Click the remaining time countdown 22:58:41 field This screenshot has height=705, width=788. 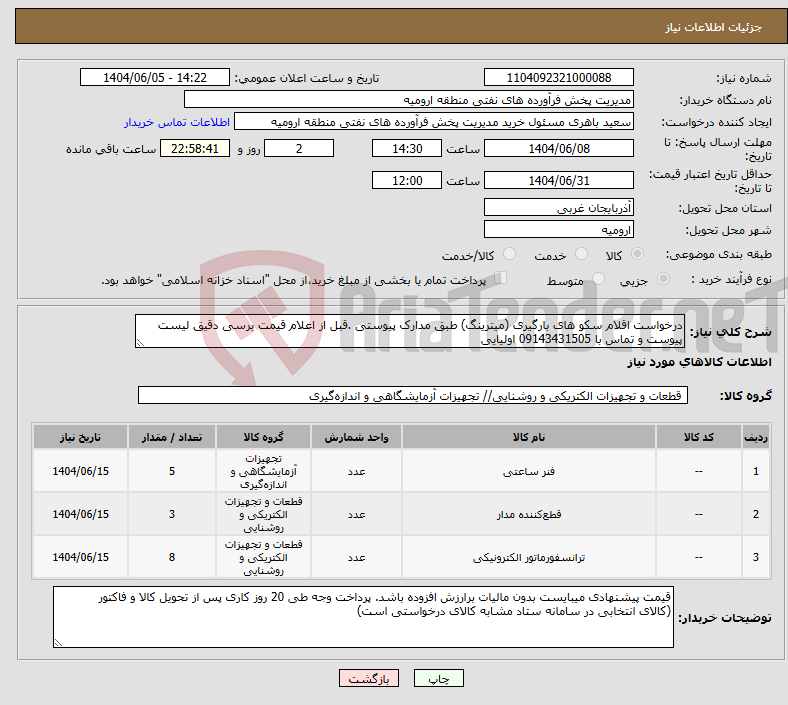(195, 148)
